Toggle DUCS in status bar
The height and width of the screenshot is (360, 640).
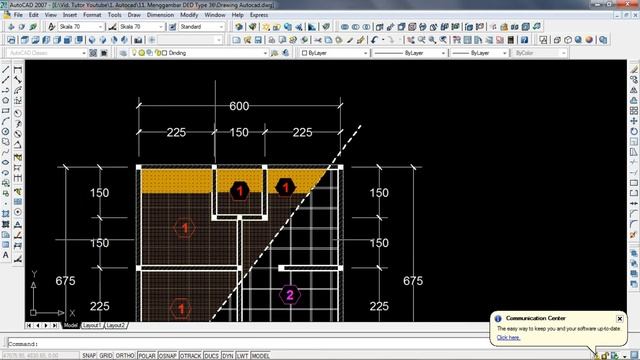click(x=211, y=356)
